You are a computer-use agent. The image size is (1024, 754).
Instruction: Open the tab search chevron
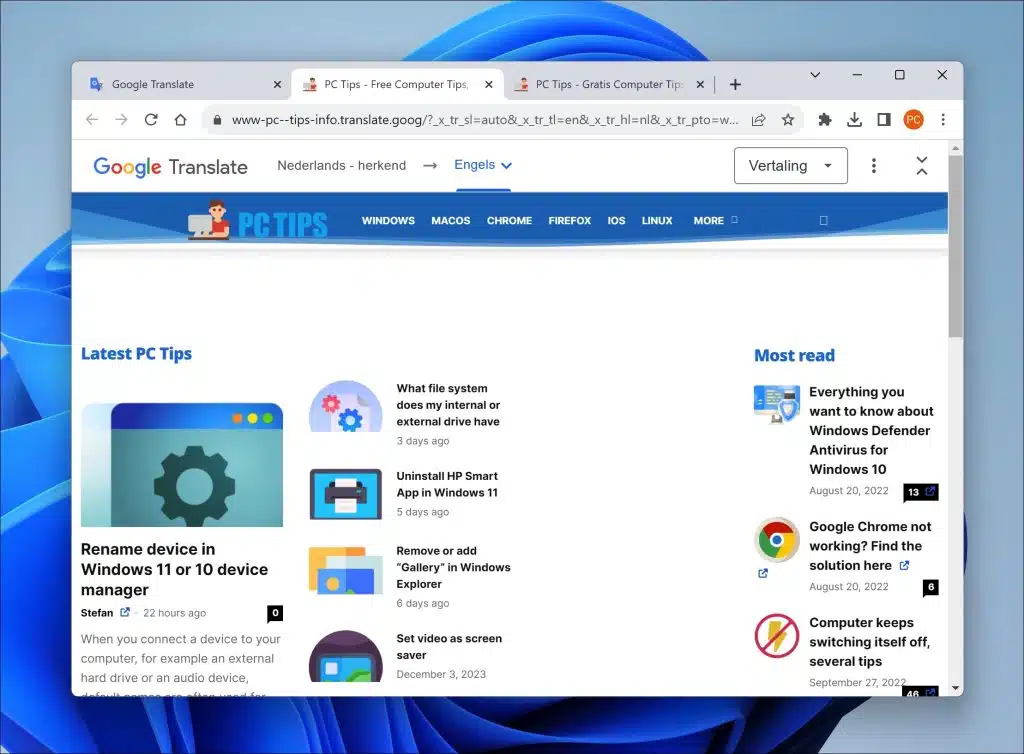click(x=815, y=75)
